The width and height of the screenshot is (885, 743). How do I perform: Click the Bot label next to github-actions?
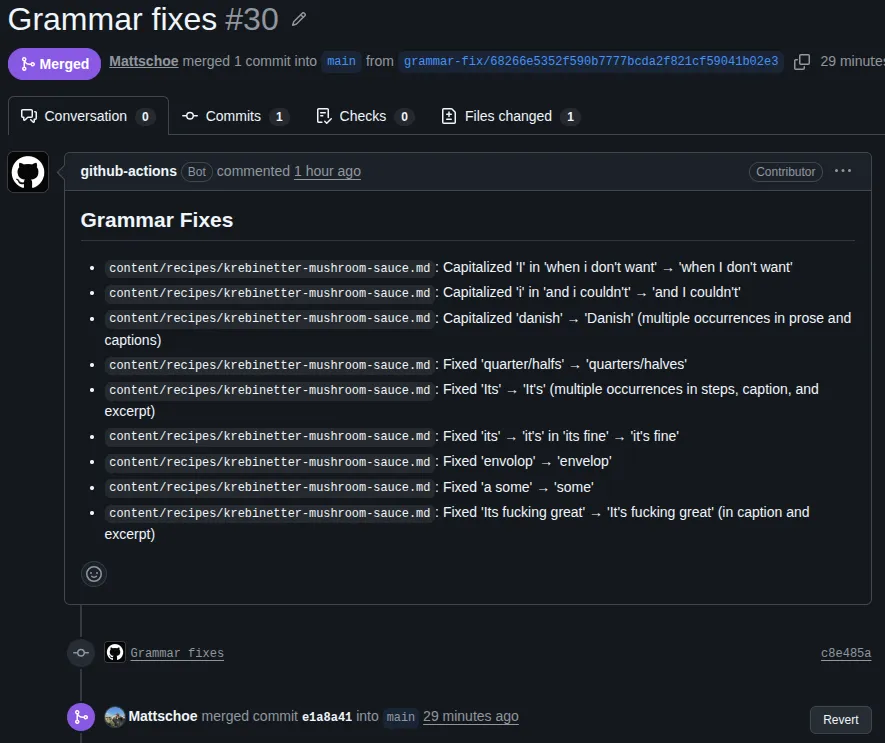tap(196, 172)
